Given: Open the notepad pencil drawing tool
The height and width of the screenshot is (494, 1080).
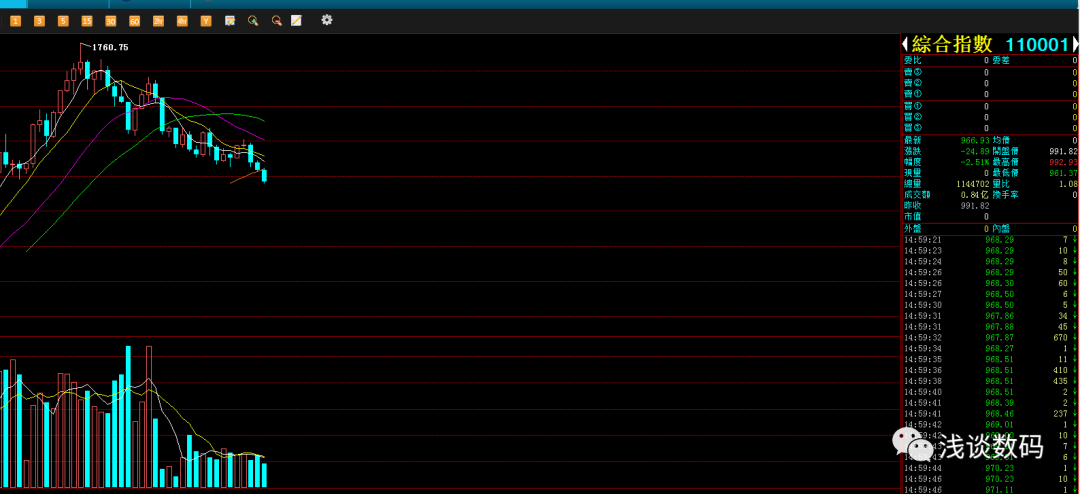Looking at the screenshot, I should click(x=296, y=21).
